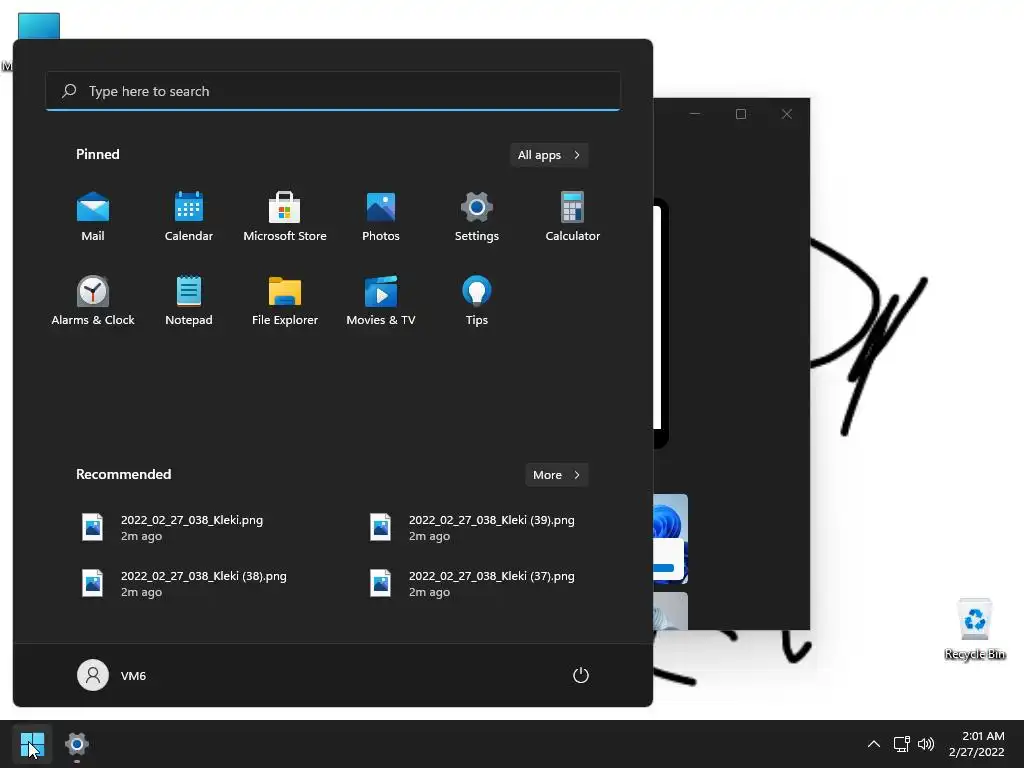This screenshot has height=768, width=1024.
Task: Maximize the dark background window
Action: tap(741, 114)
